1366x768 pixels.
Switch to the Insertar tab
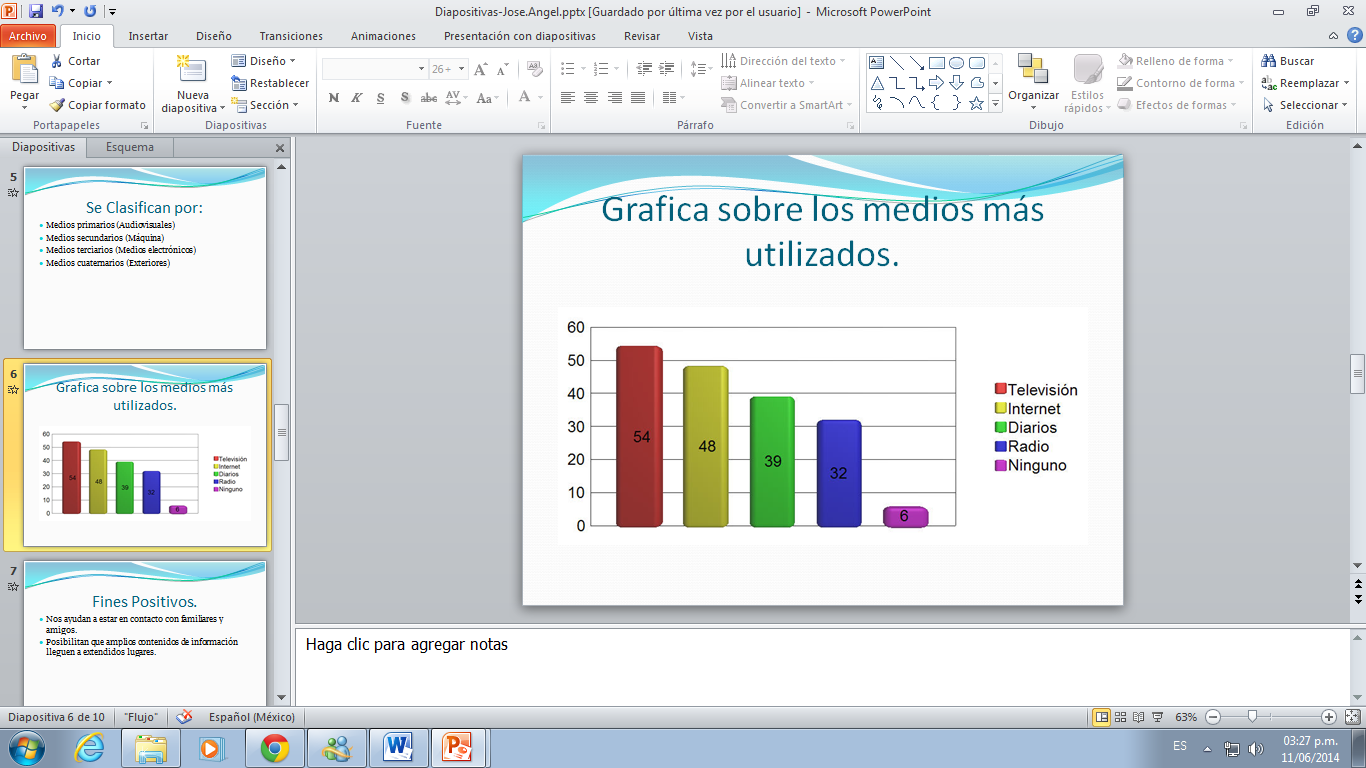pyautogui.click(x=148, y=36)
